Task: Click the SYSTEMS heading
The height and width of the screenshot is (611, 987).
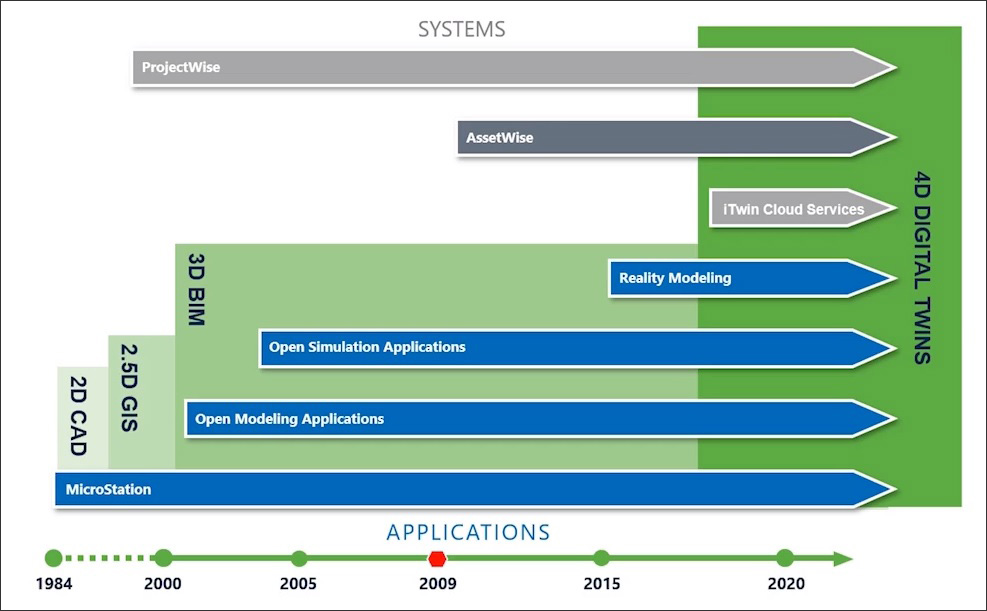Action: click(x=461, y=29)
